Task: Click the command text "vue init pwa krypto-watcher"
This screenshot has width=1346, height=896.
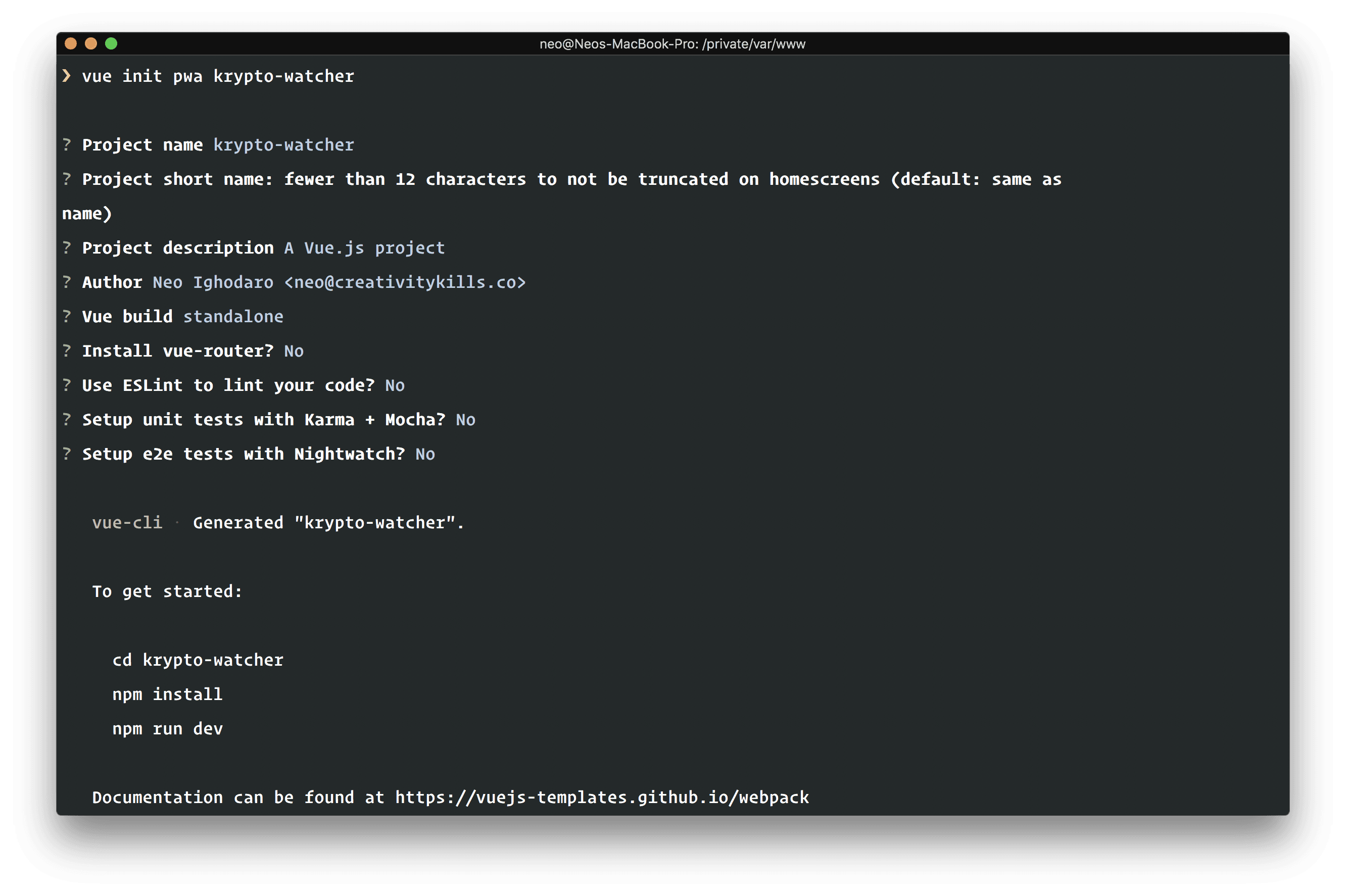Action: point(218,77)
